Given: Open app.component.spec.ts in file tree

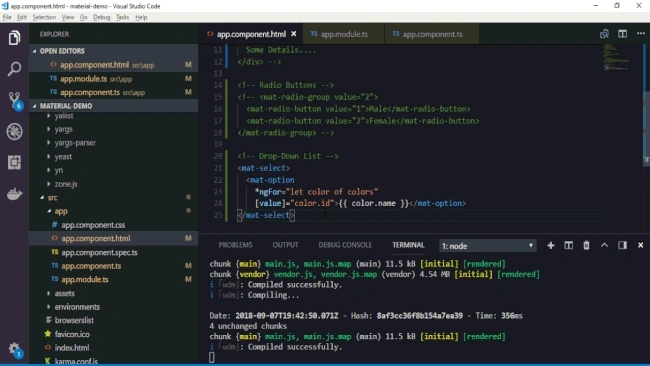Looking at the screenshot, I should (113, 252).
